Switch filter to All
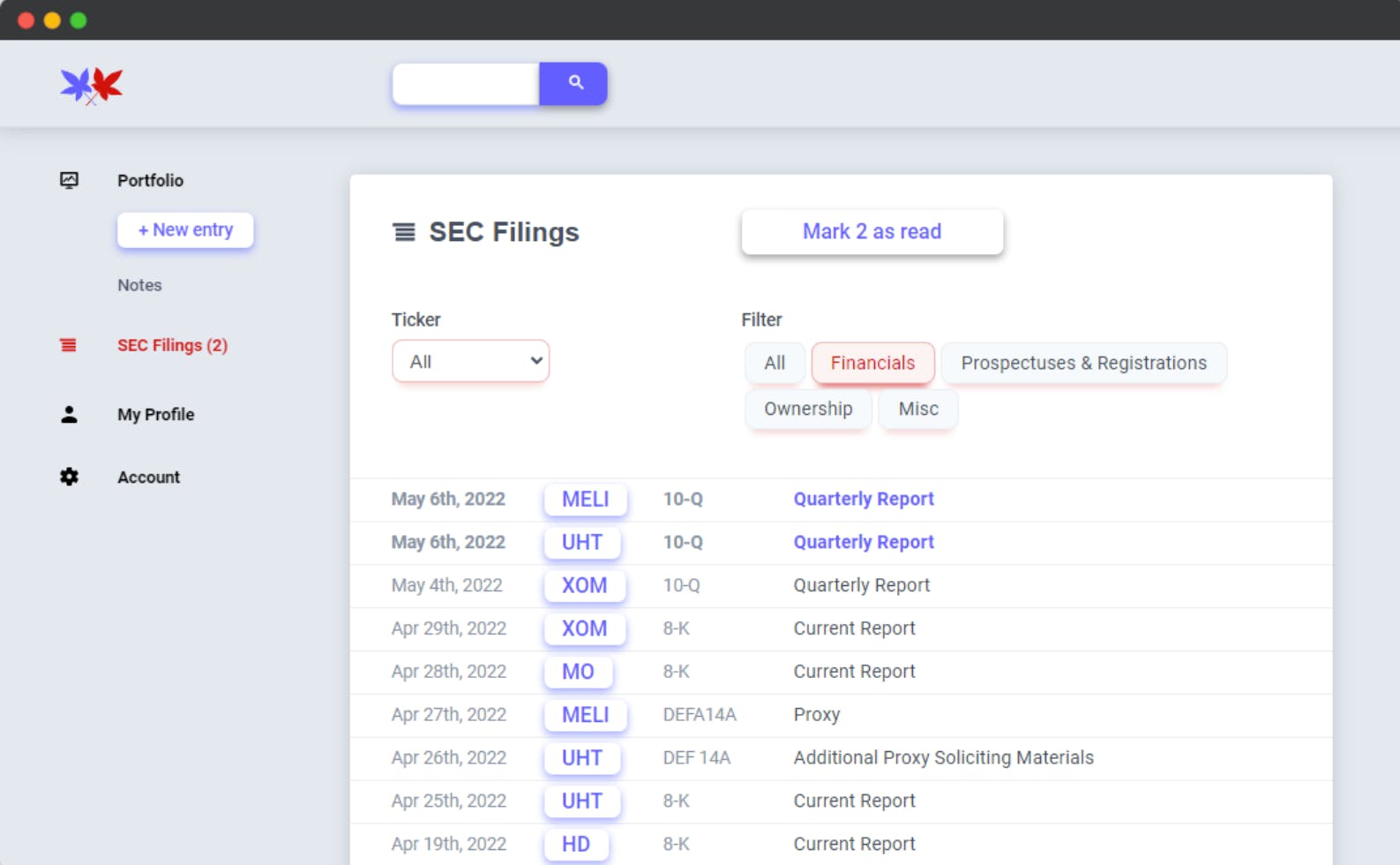 775,363
